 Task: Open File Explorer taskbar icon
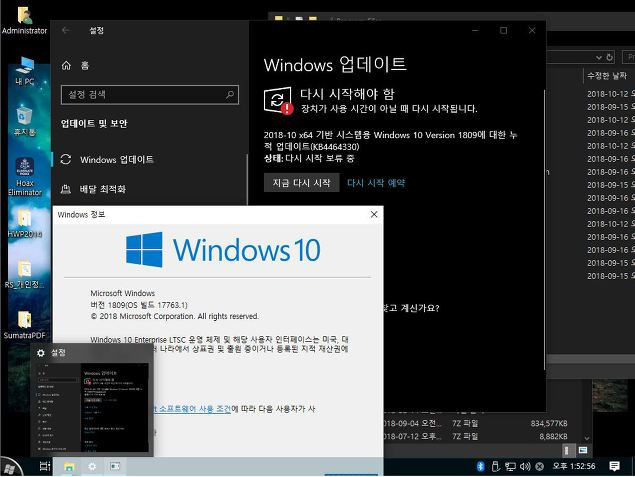[x=69, y=467]
